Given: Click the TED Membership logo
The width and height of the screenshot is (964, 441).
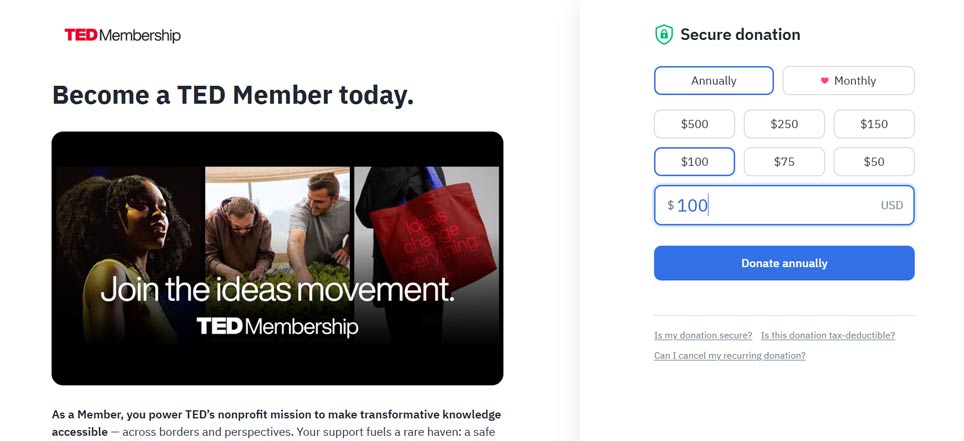Looking at the screenshot, I should tap(122, 36).
